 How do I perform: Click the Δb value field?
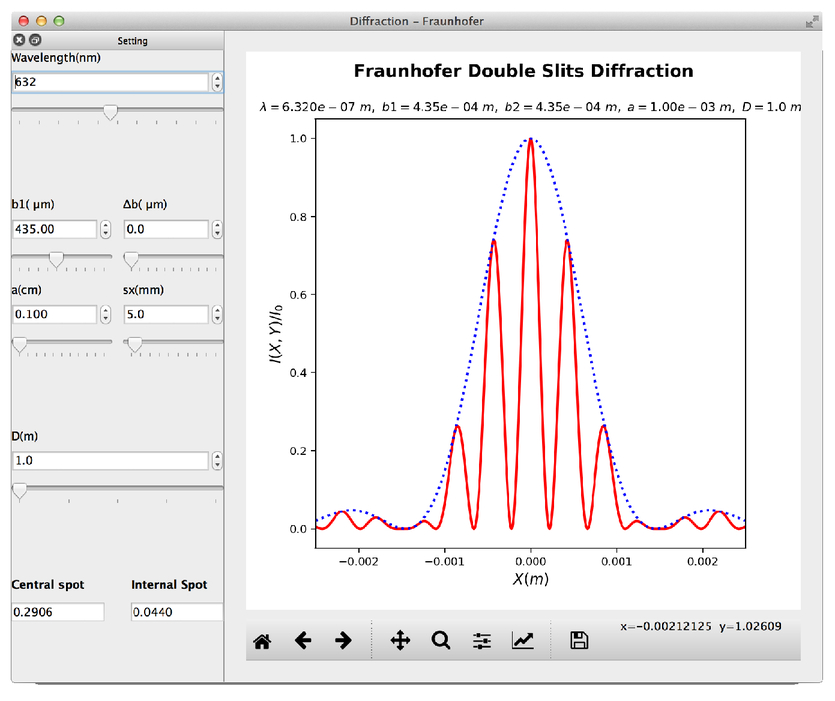[166, 229]
